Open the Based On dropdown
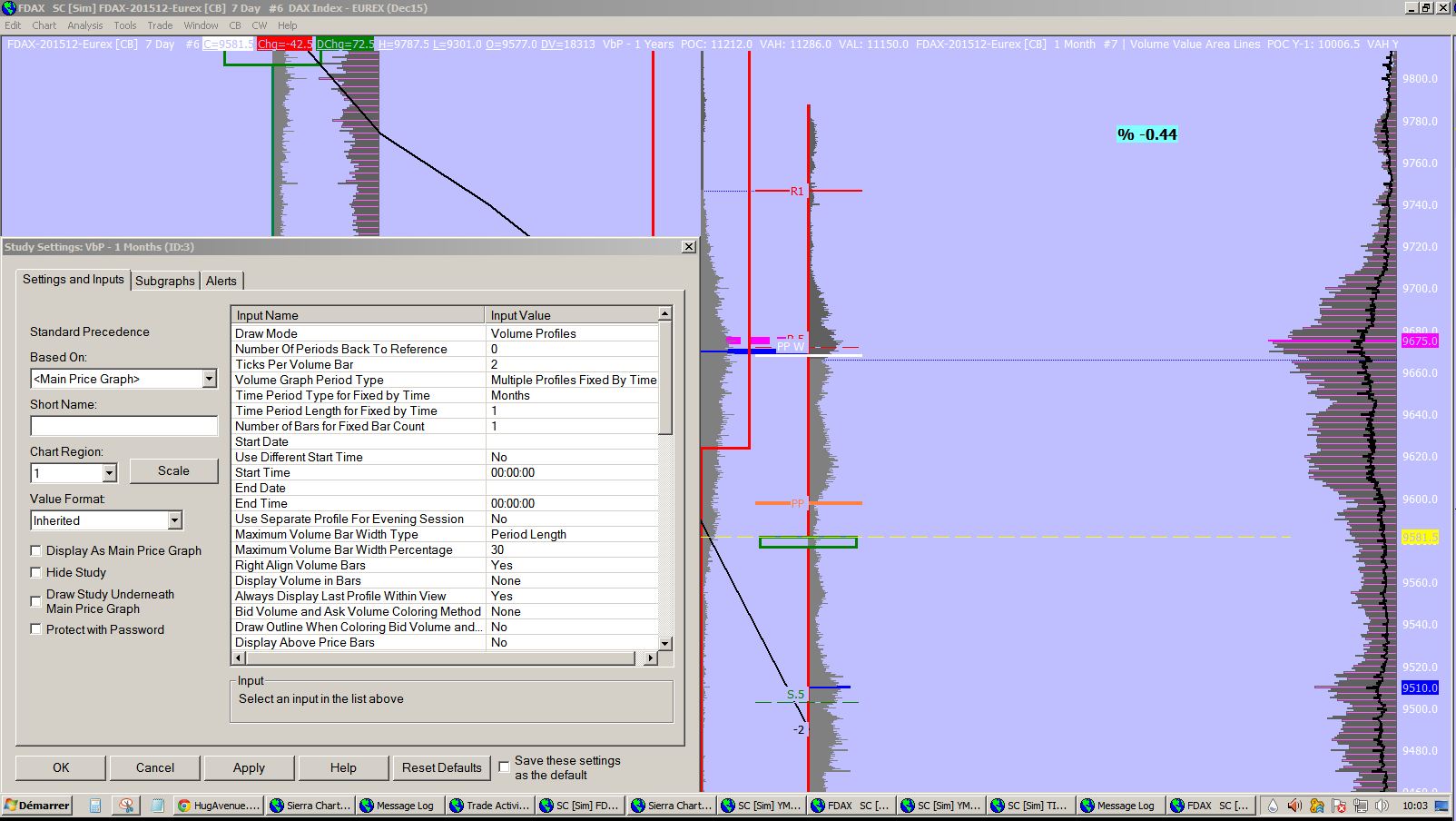Screen dimensions: 1456x821 [209, 379]
